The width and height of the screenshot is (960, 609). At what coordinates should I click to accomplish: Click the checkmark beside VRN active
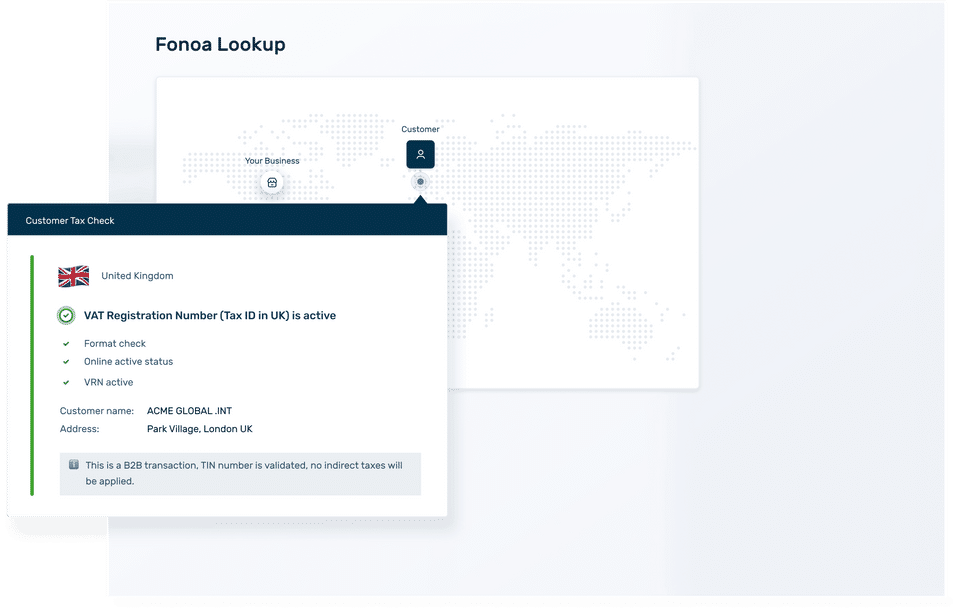66,383
